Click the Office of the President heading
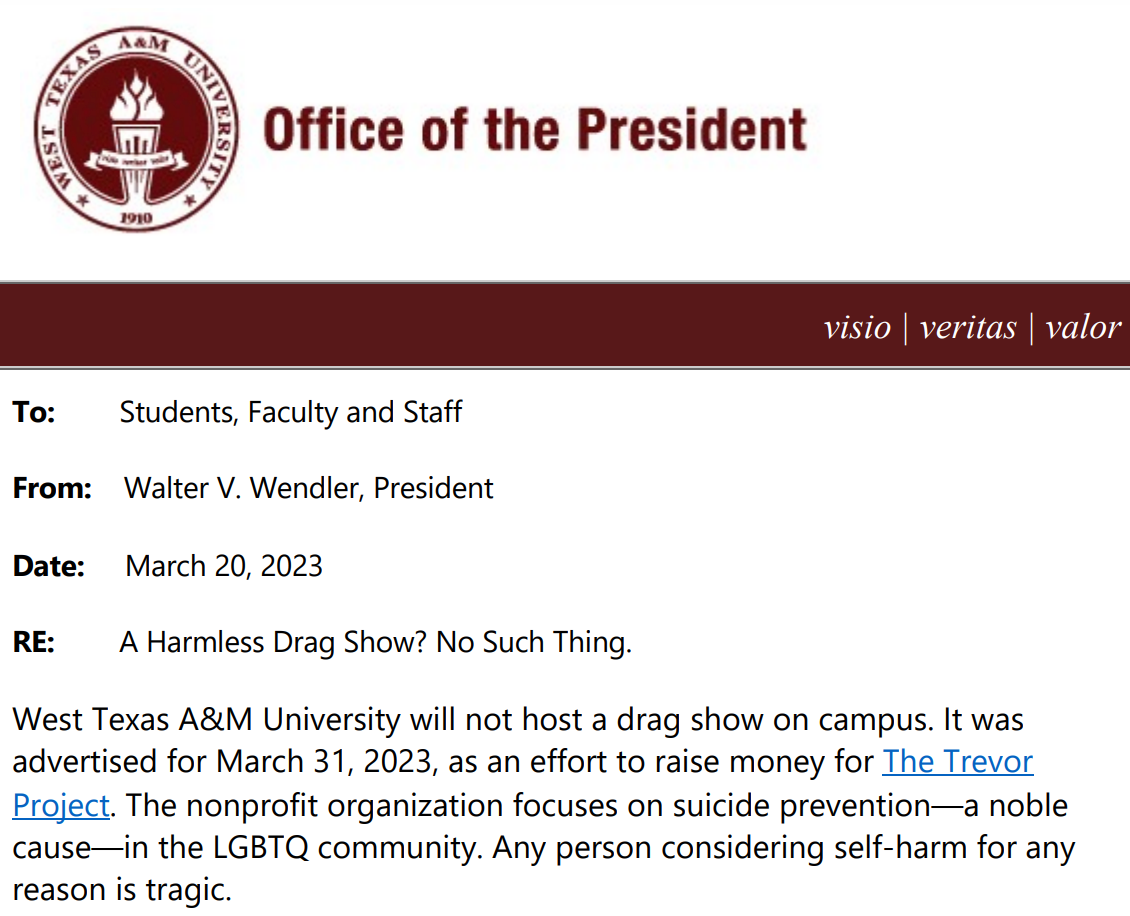 tap(535, 130)
